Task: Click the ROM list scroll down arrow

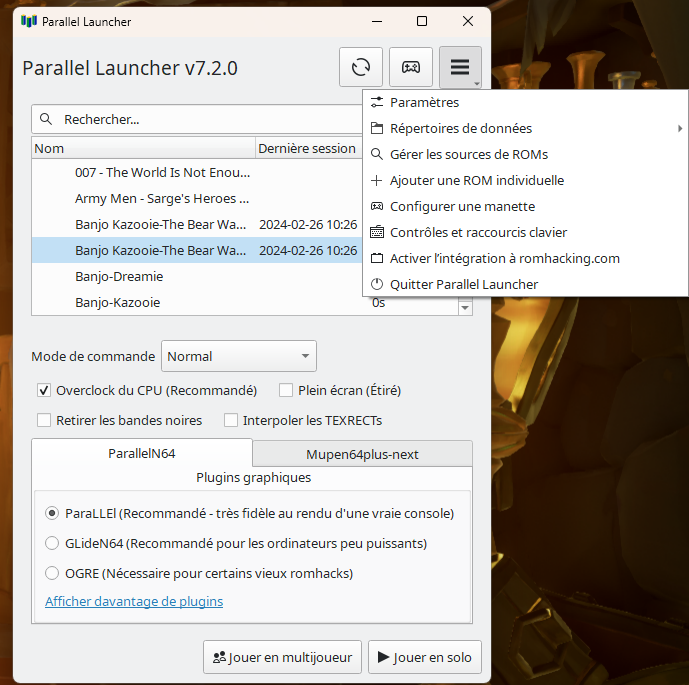Action: (x=465, y=308)
